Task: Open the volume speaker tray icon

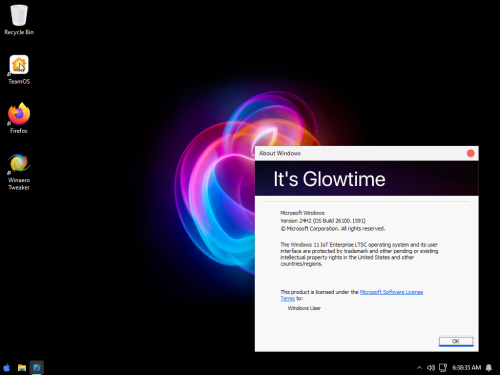Action: pyautogui.click(x=431, y=368)
